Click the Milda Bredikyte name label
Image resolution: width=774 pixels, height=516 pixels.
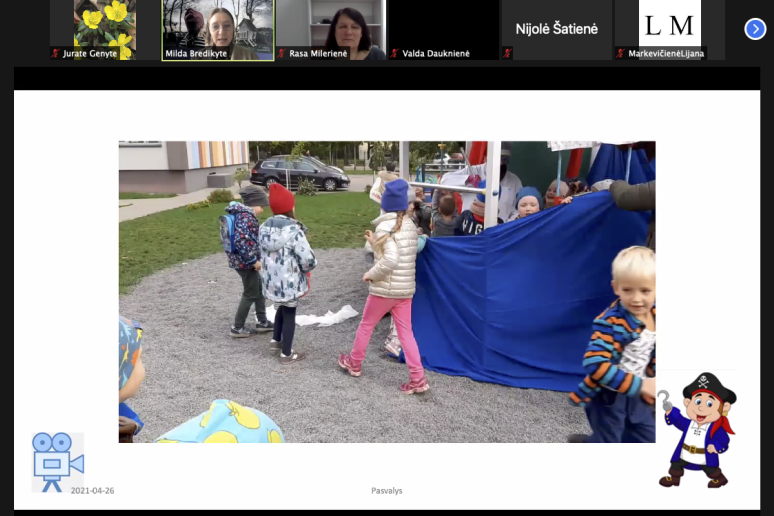[196, 53]
